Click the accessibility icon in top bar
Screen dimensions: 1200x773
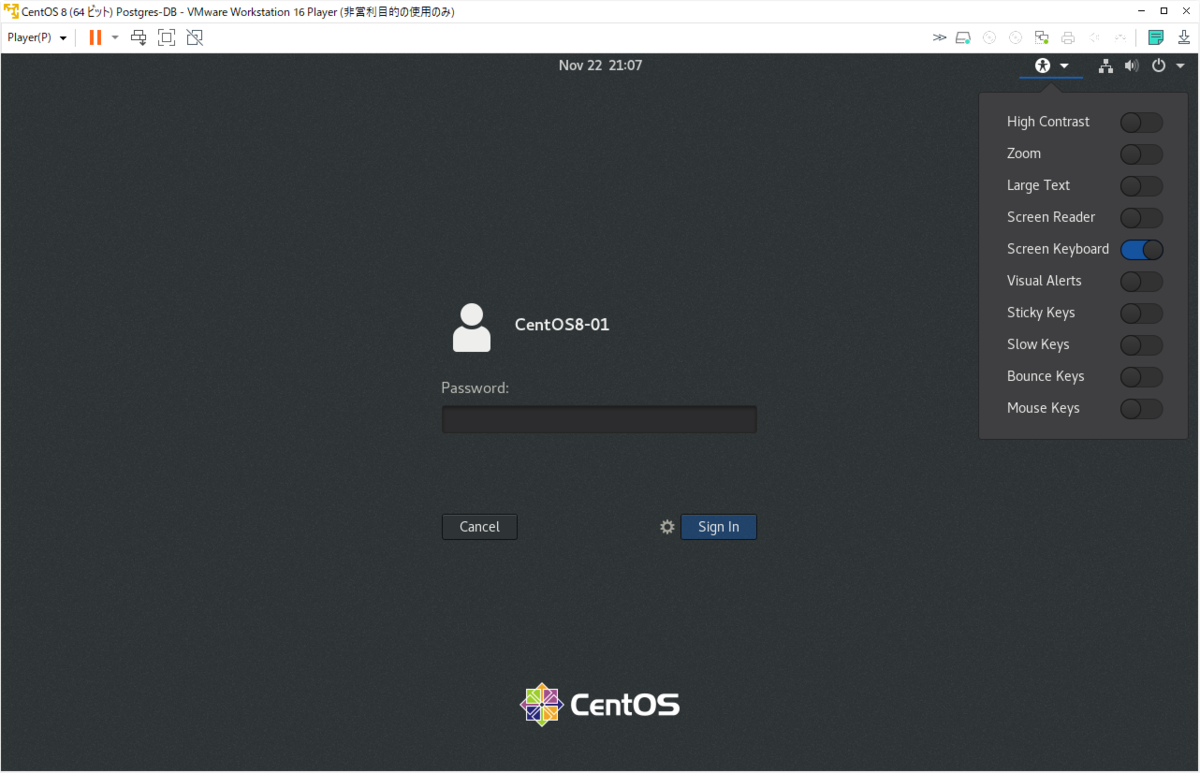[x=1043, y=66]
